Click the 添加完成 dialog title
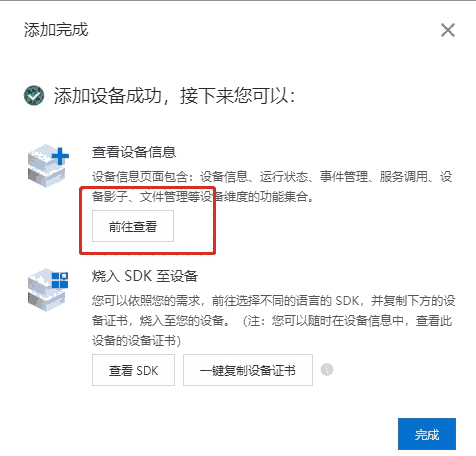This screenshot has width=476, height=456. 56,30
